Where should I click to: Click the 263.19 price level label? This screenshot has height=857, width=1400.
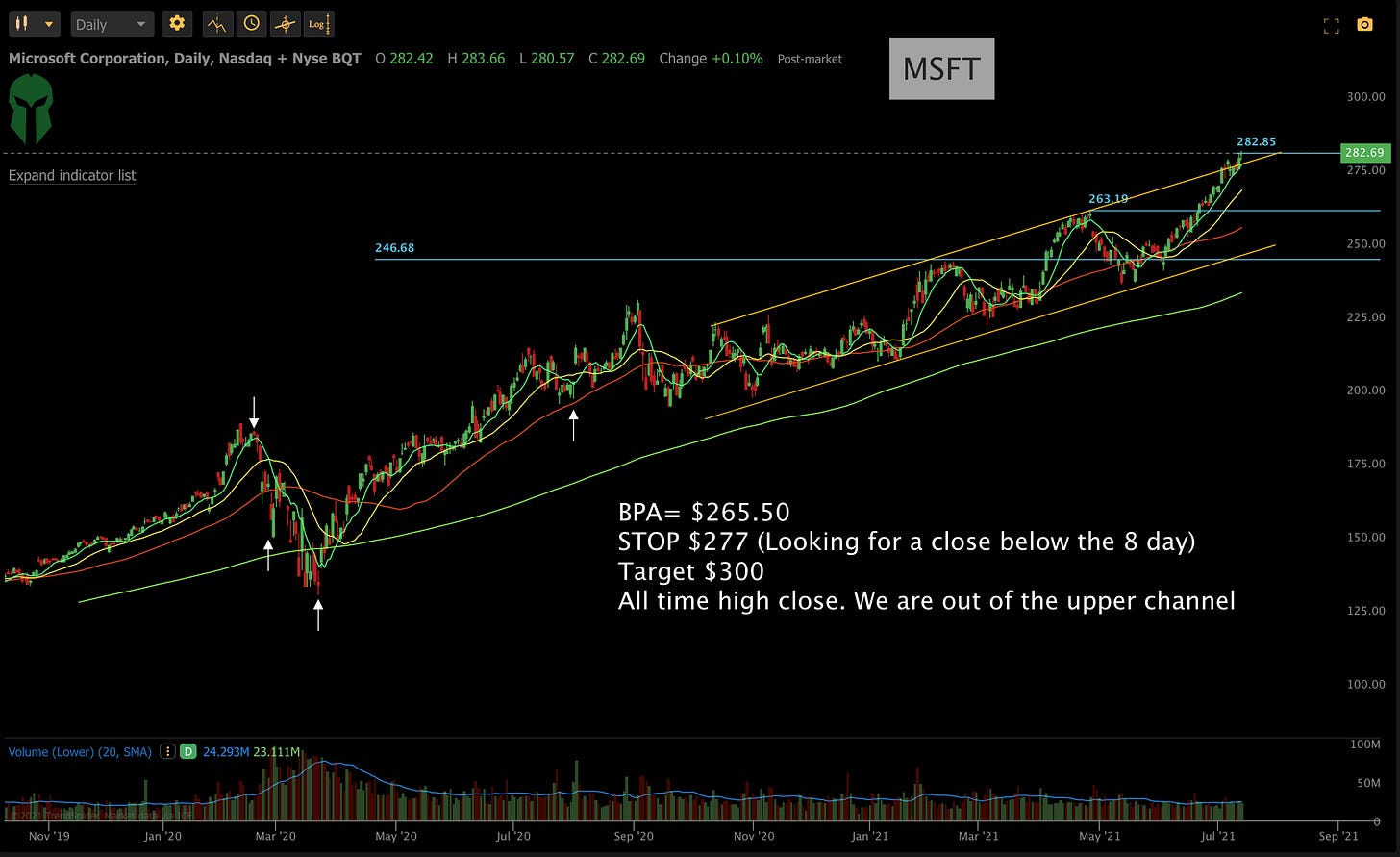[1109, 199]
